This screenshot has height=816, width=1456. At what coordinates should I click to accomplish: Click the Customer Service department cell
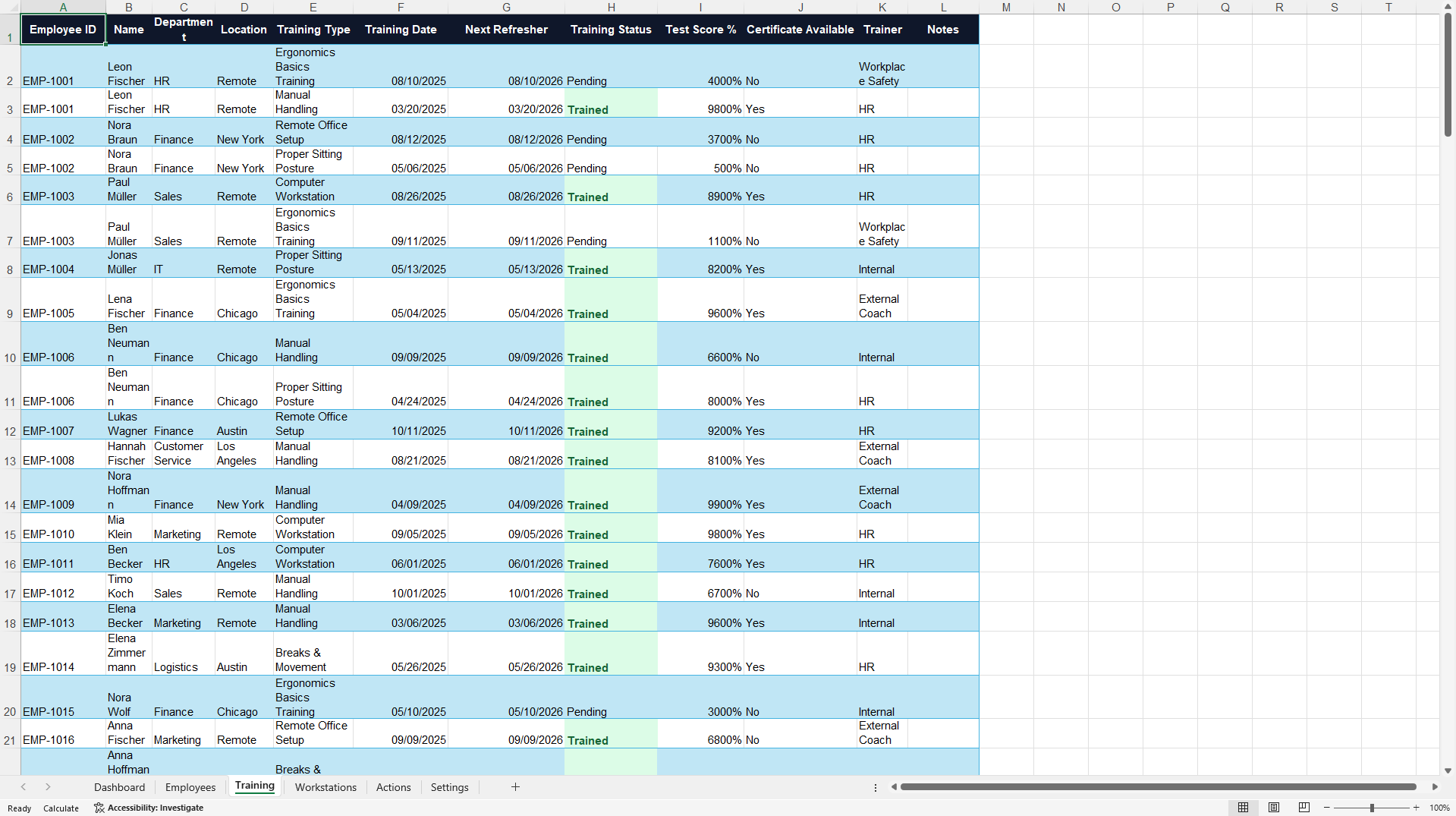[183, 454]
